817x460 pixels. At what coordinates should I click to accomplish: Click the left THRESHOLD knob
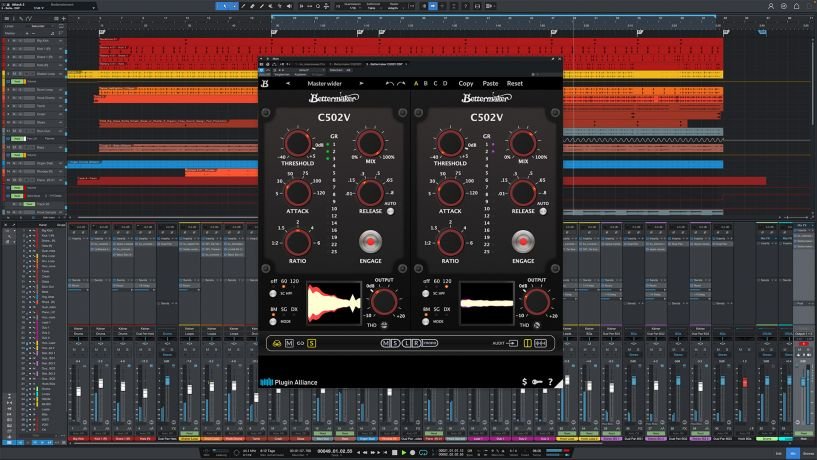click(x=296, y=144)
